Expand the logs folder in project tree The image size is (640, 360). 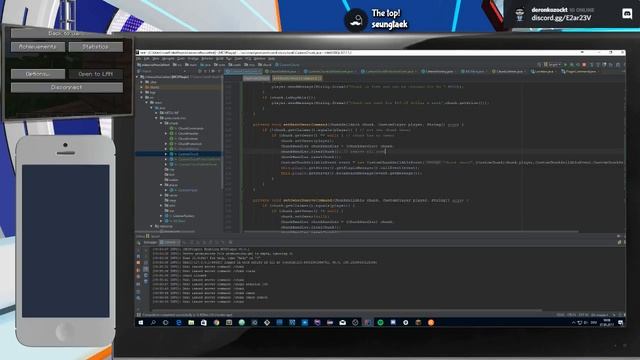pos(141,93)
